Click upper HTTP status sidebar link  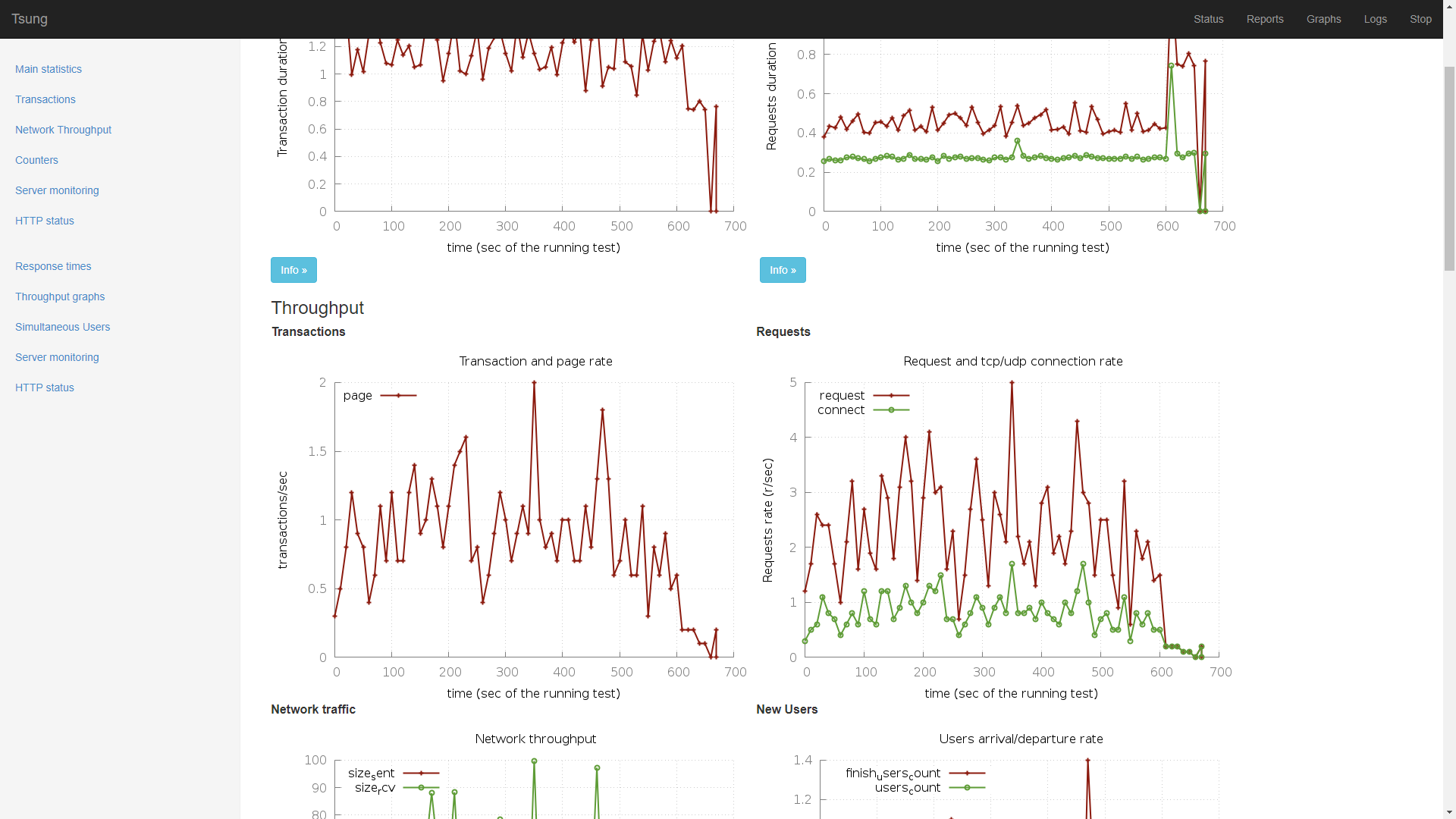coord(45,221)
